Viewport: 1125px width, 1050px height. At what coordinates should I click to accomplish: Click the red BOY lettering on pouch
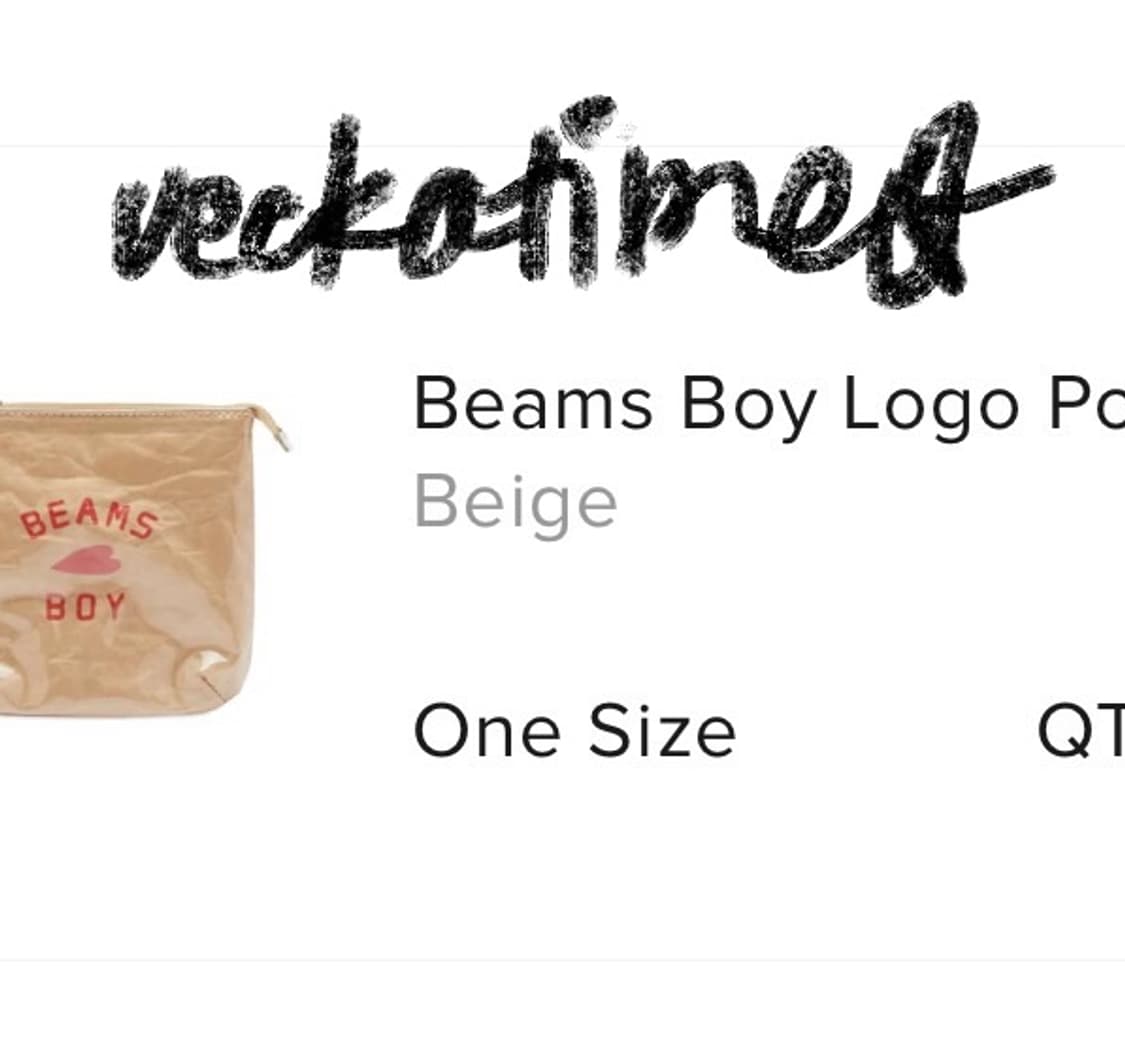85,607
